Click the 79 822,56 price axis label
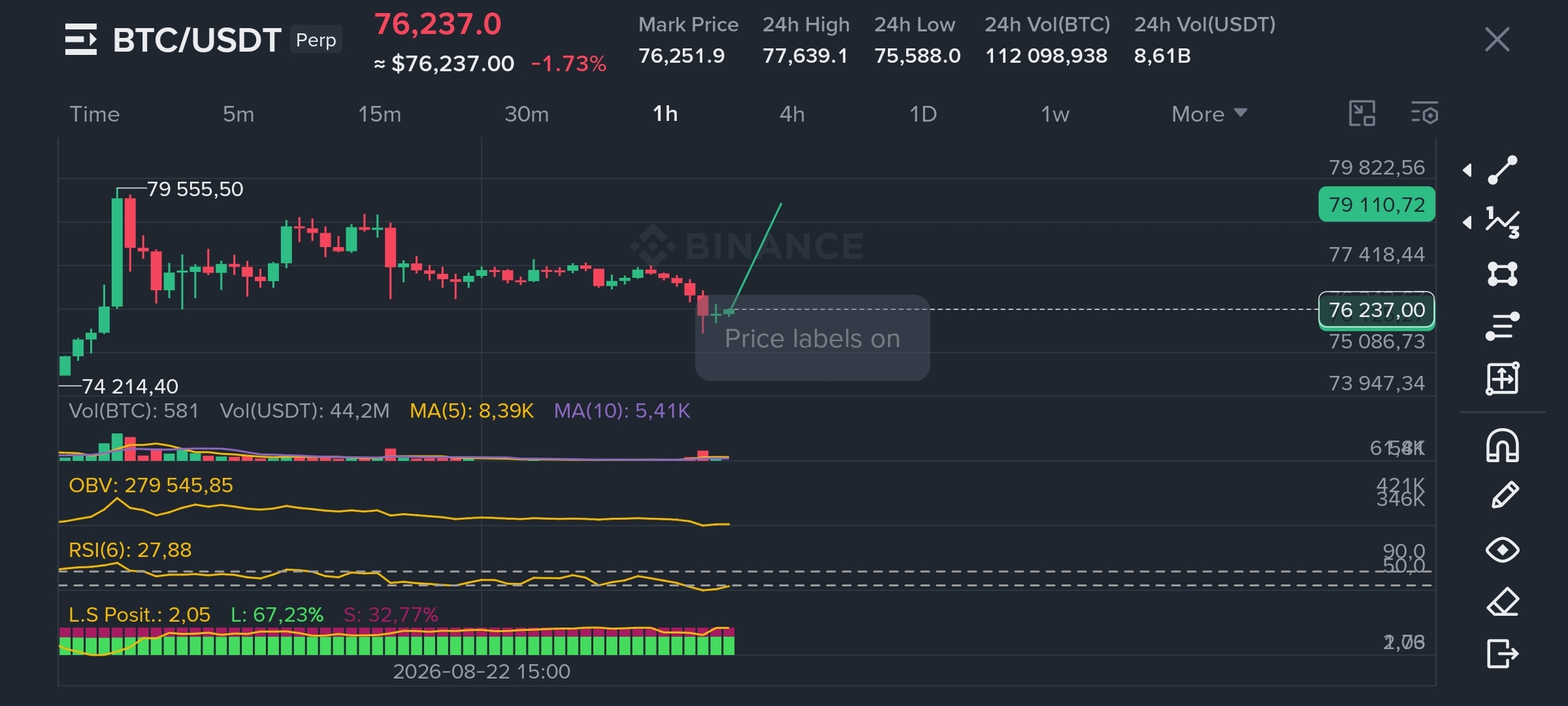 (1377, 167)
